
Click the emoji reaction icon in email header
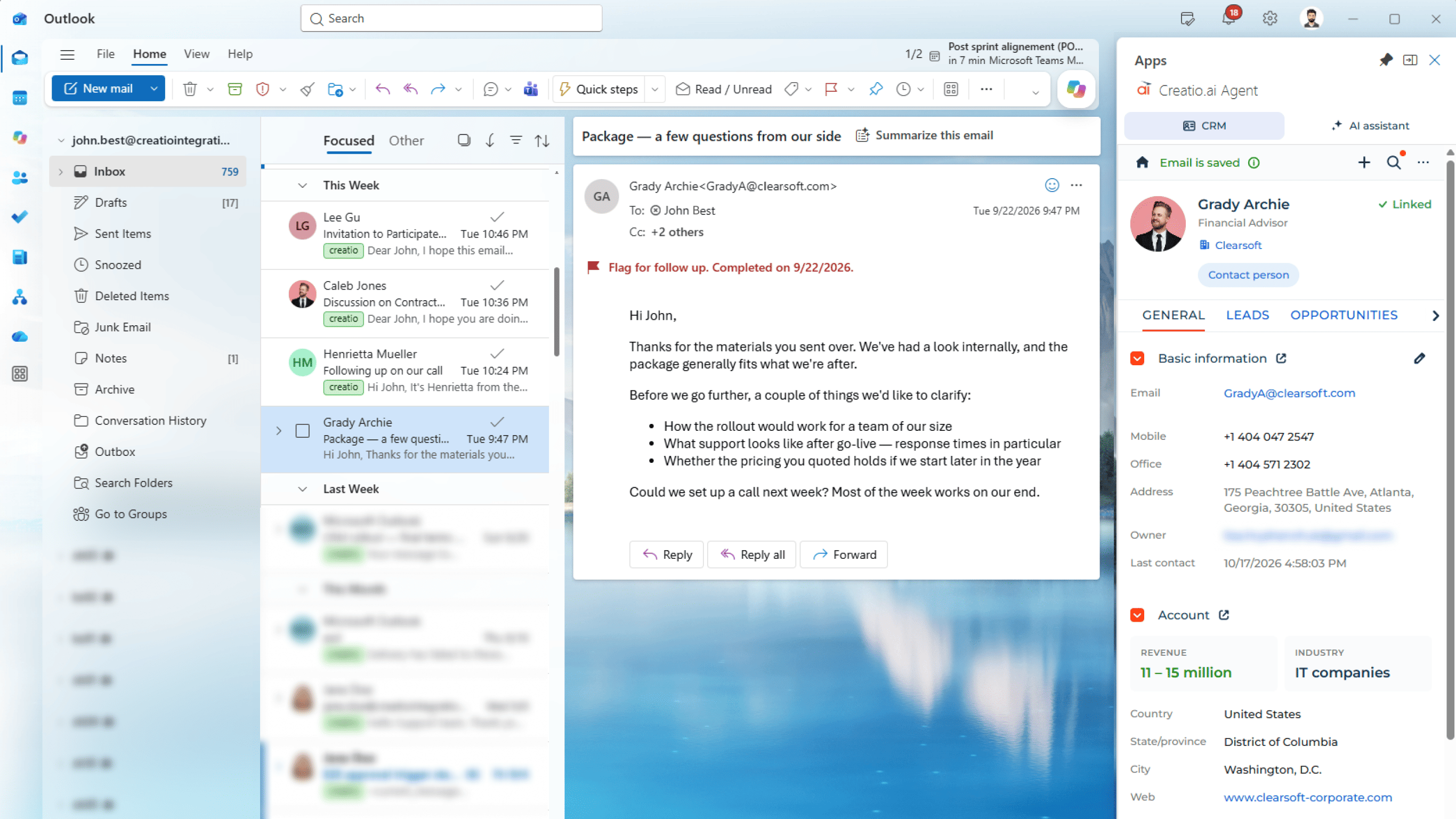[1051, 185]
